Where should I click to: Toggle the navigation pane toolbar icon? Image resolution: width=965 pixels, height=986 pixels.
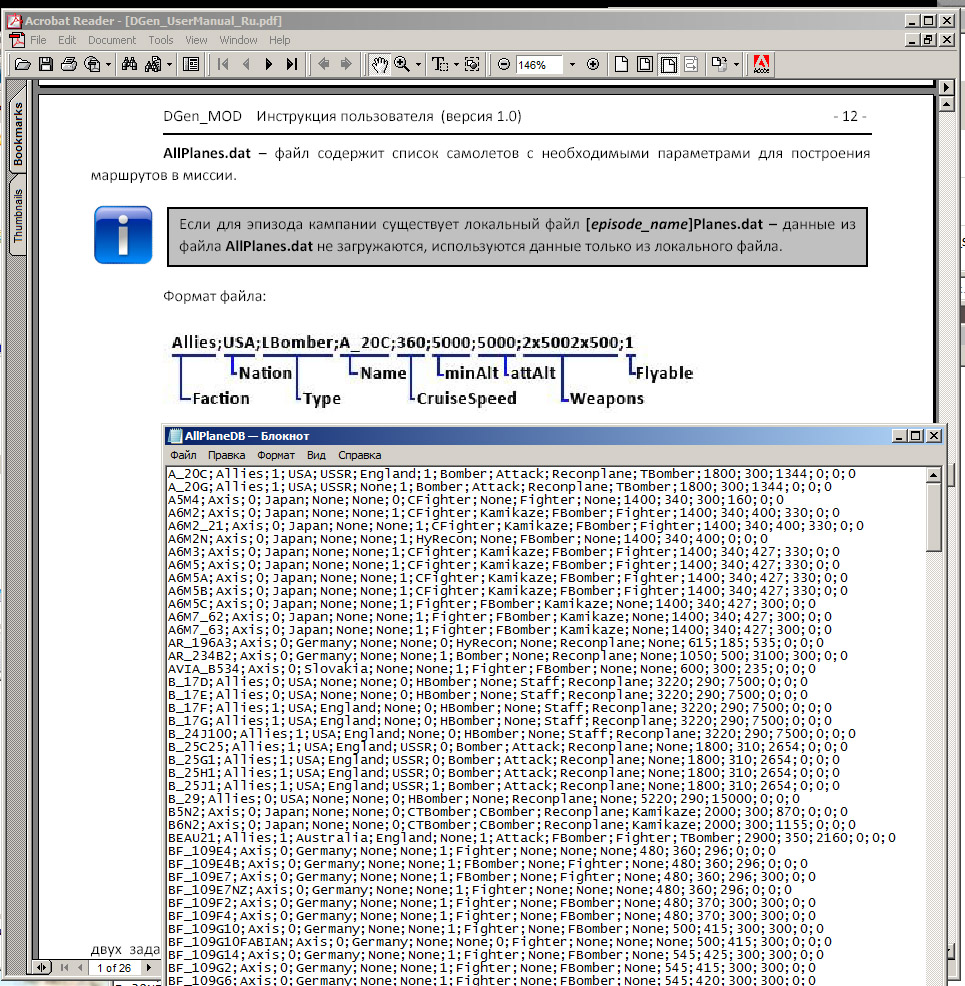click(x=190, y=64)
